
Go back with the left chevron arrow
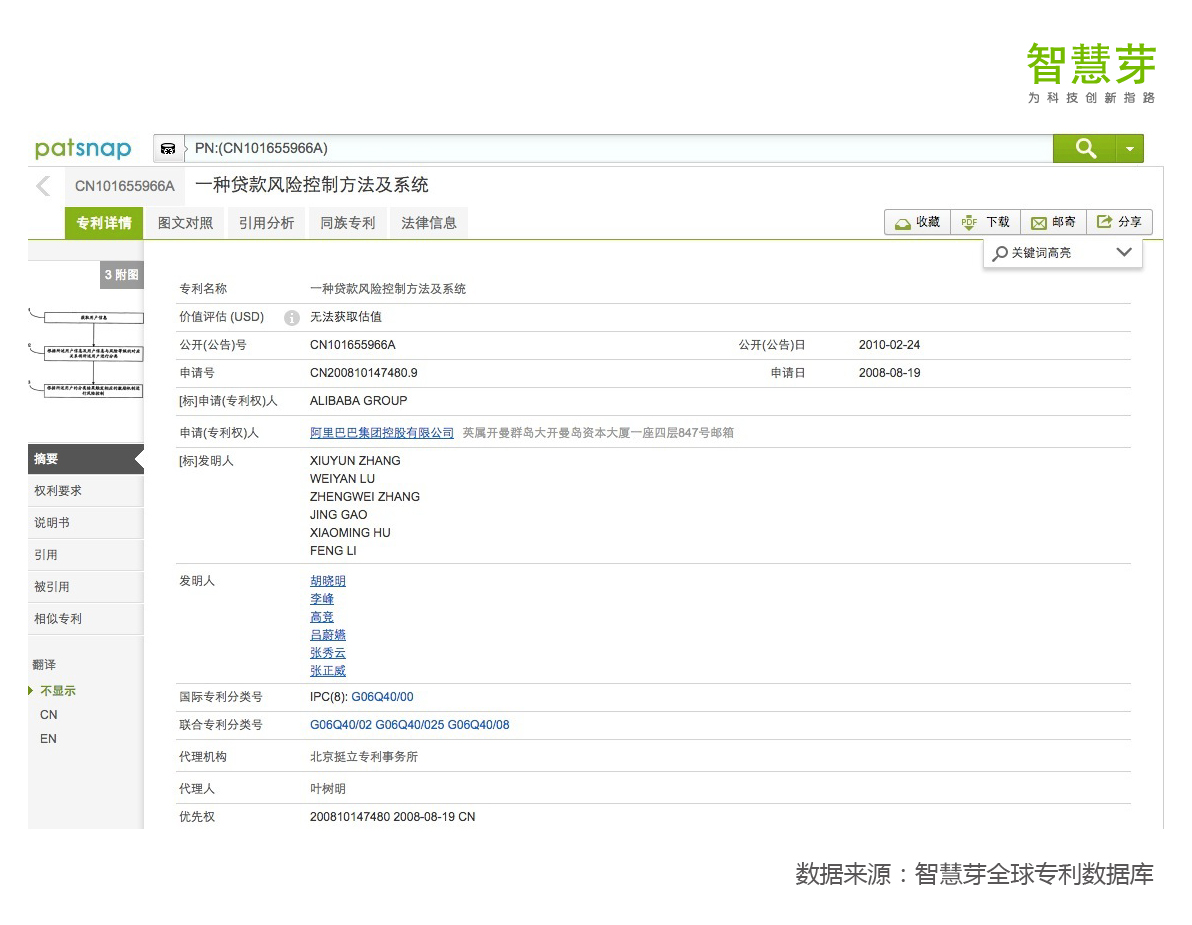pos(43,185)
